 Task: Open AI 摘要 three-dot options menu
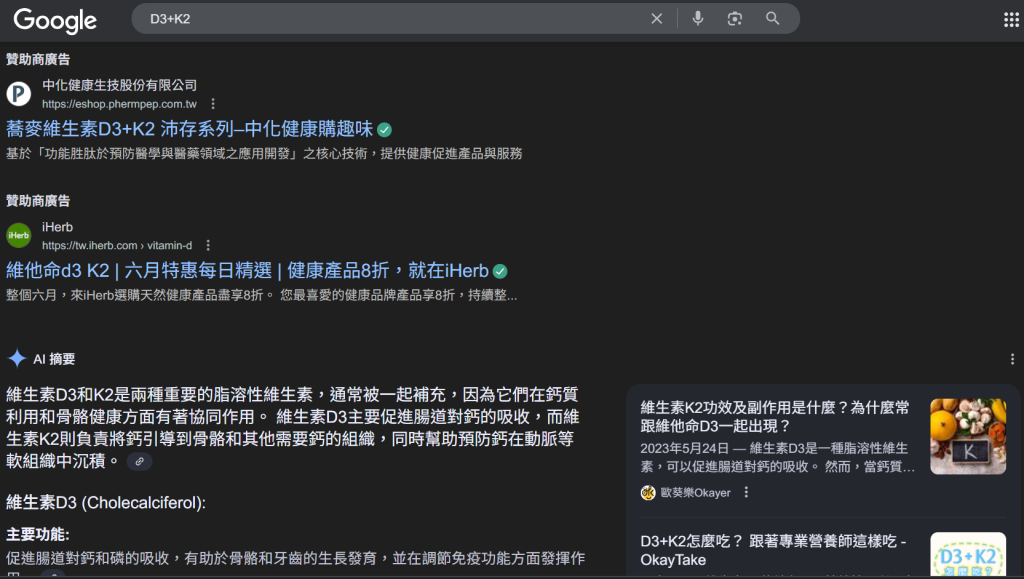click(x=1012, y=359)
